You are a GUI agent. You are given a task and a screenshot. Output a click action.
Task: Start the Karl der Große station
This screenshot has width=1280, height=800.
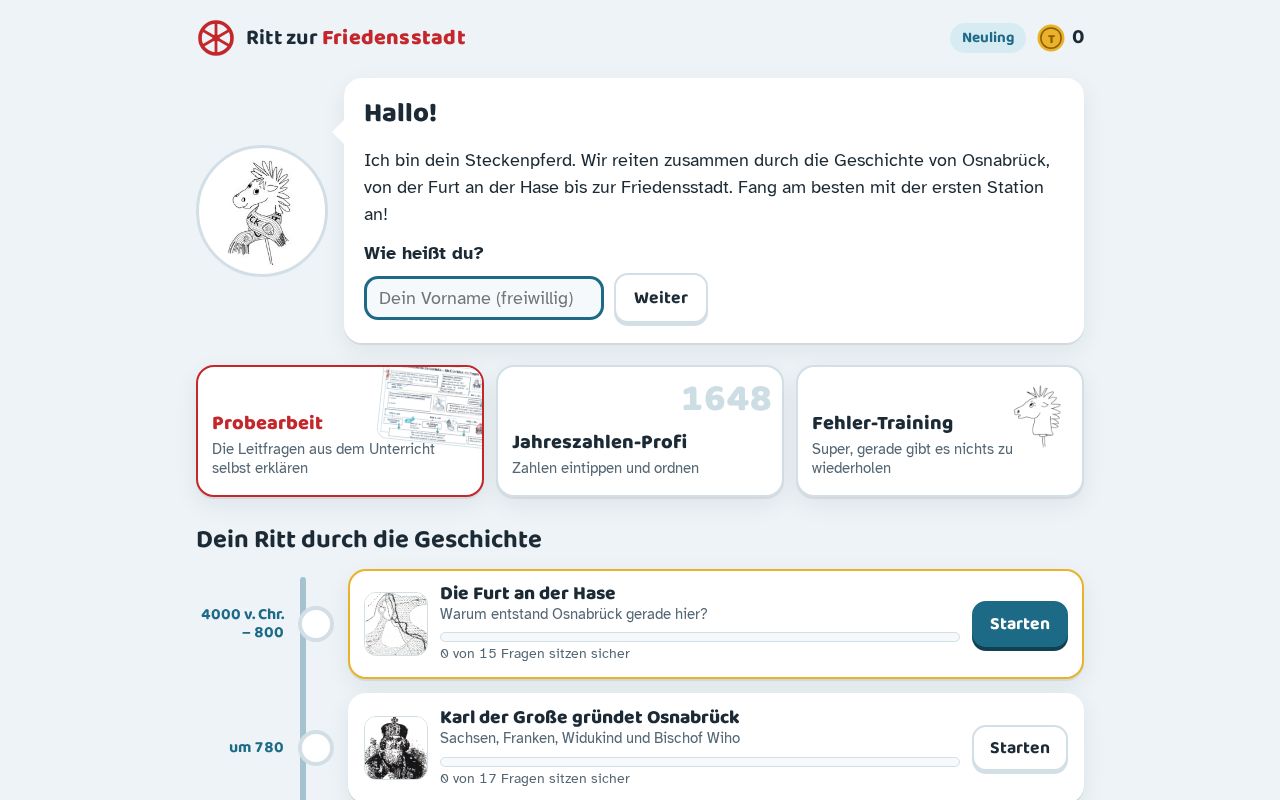point(1020,748)
